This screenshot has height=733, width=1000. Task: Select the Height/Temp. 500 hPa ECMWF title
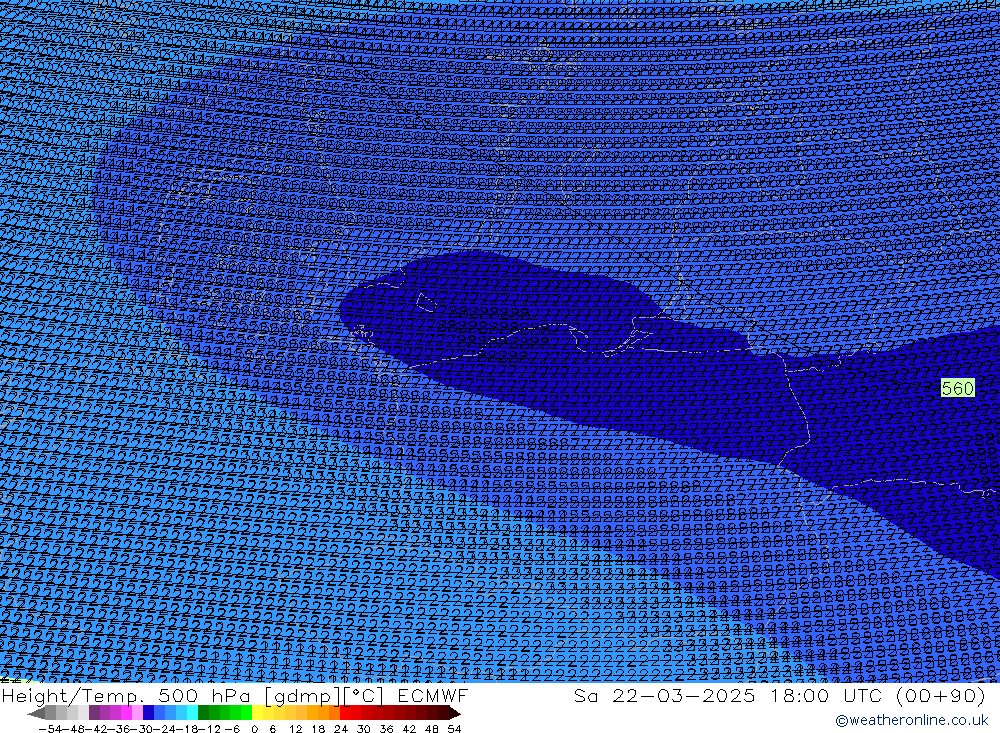click(235, 695)
